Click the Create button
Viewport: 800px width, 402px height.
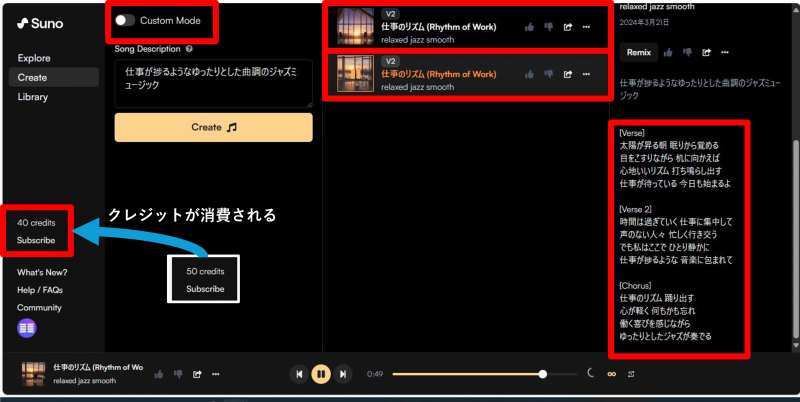213,128
